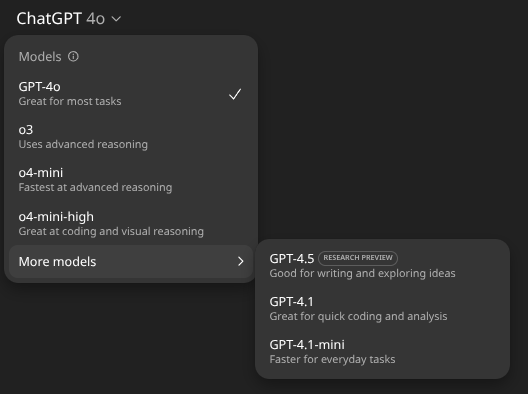The height and width of the screenshot is (394, 528).
Task: Expand the More models submenu
Action: point(131,262)
